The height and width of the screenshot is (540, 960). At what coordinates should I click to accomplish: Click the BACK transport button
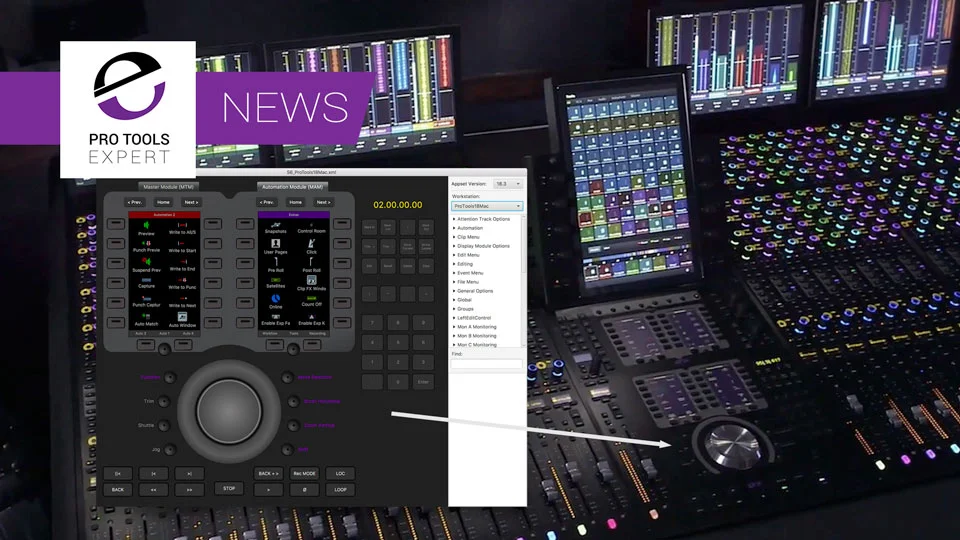click(118, 490)
